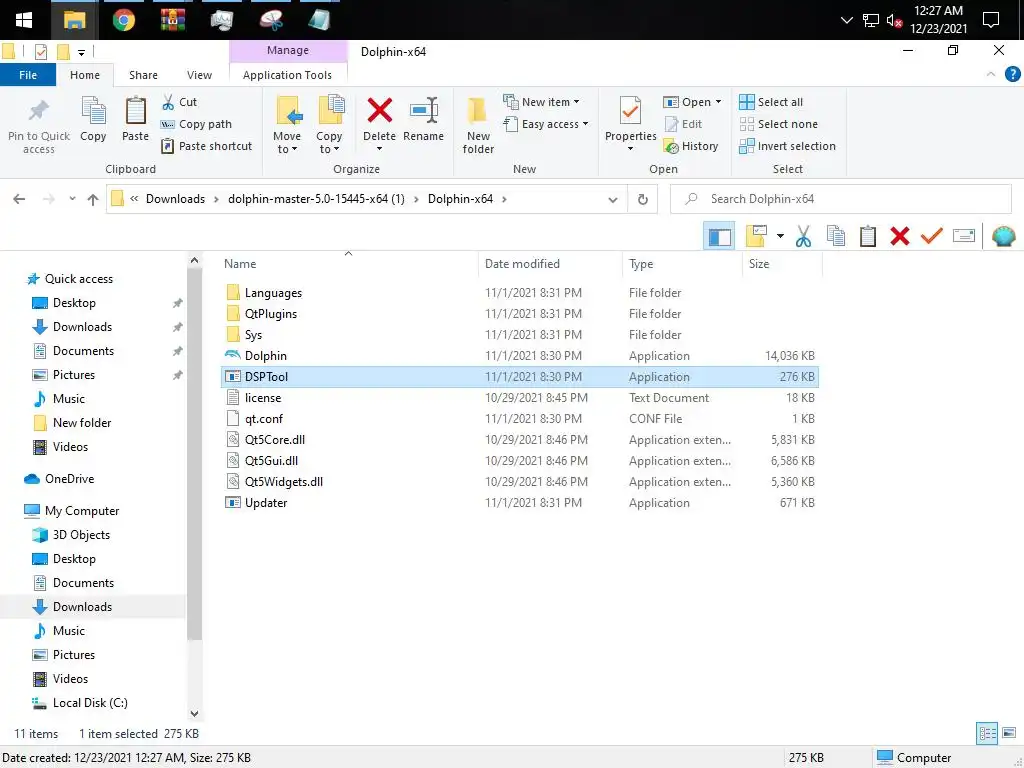Viewport: 1024px width, 768px height.
Task: Delete the selected file with red X
Action: [379, 110]
